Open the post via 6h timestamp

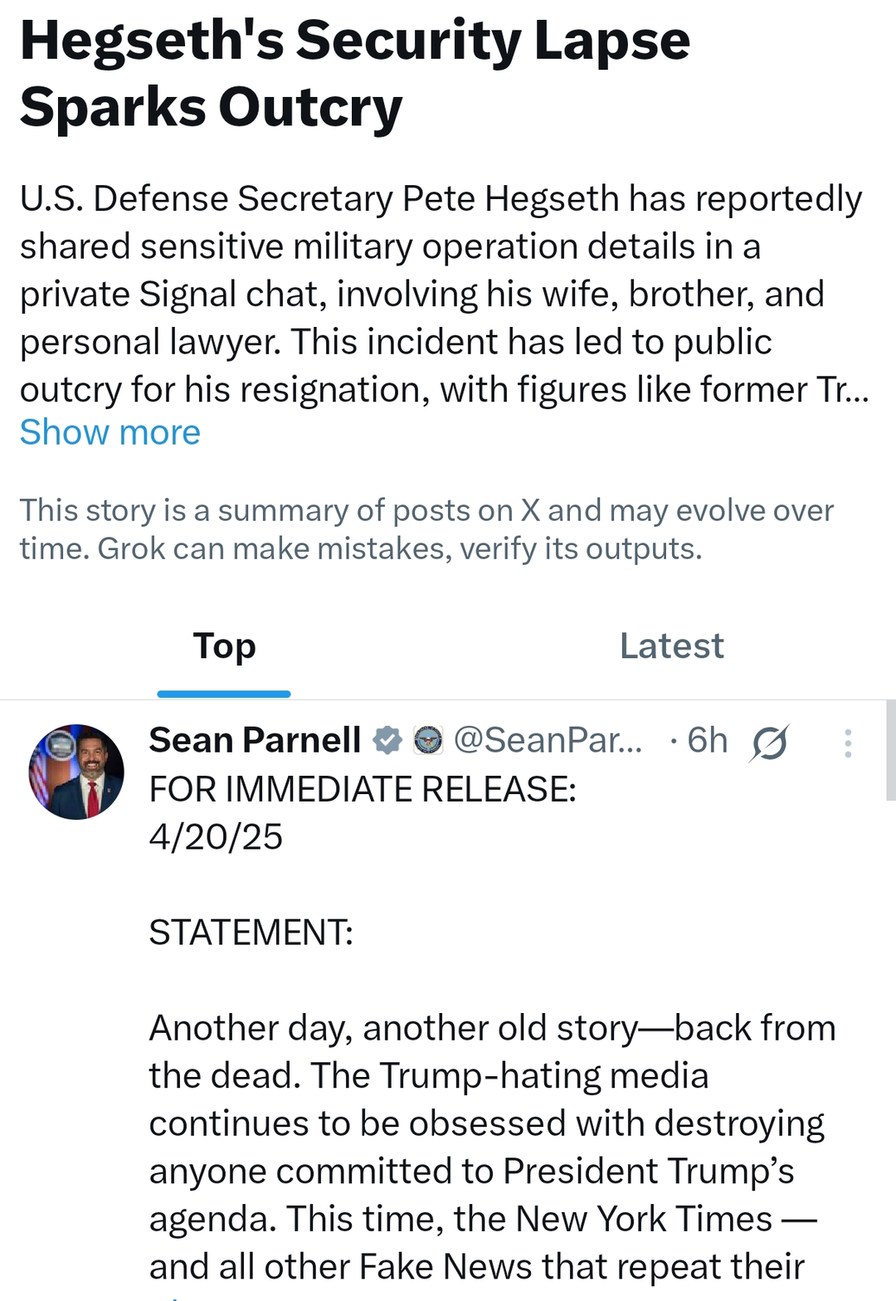707,741
